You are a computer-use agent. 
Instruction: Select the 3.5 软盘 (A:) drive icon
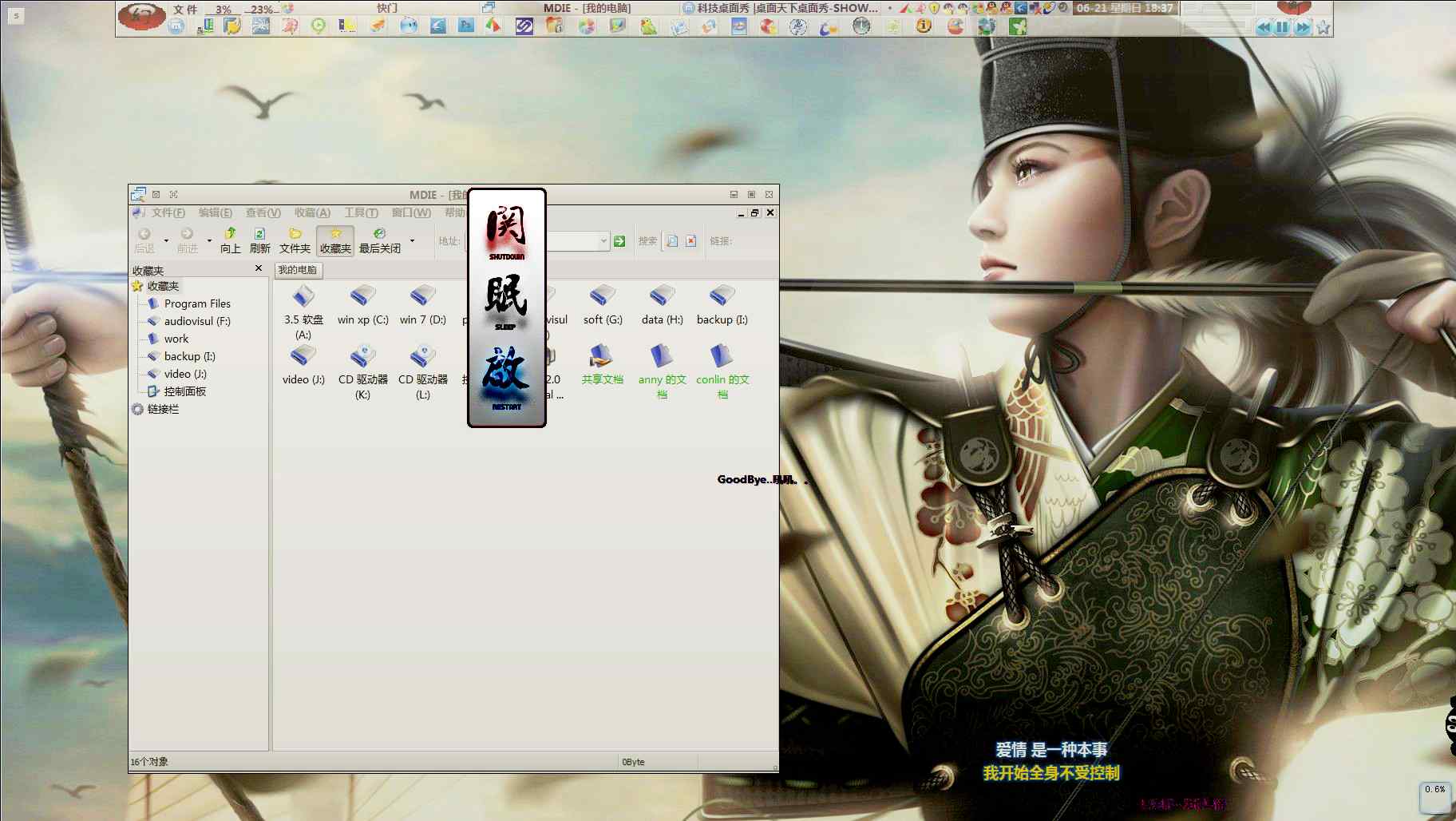(303, 311)
